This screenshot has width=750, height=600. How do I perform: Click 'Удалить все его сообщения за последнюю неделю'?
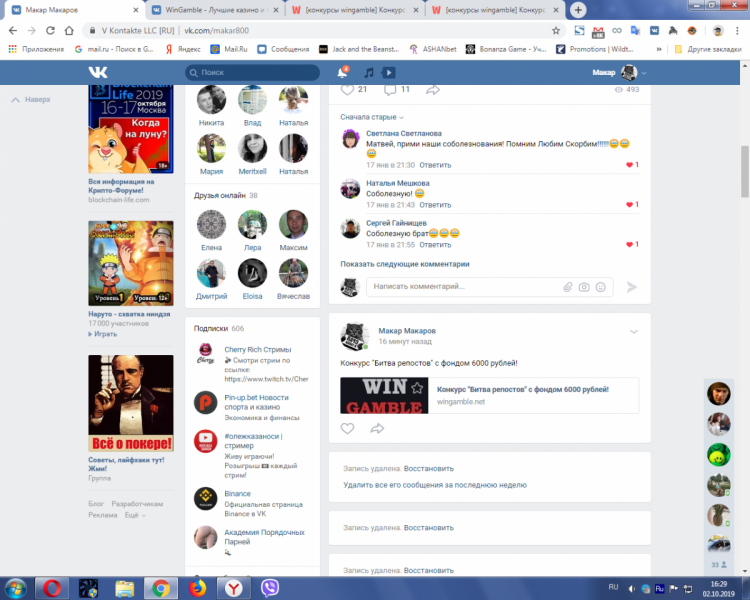pos(435,485)
